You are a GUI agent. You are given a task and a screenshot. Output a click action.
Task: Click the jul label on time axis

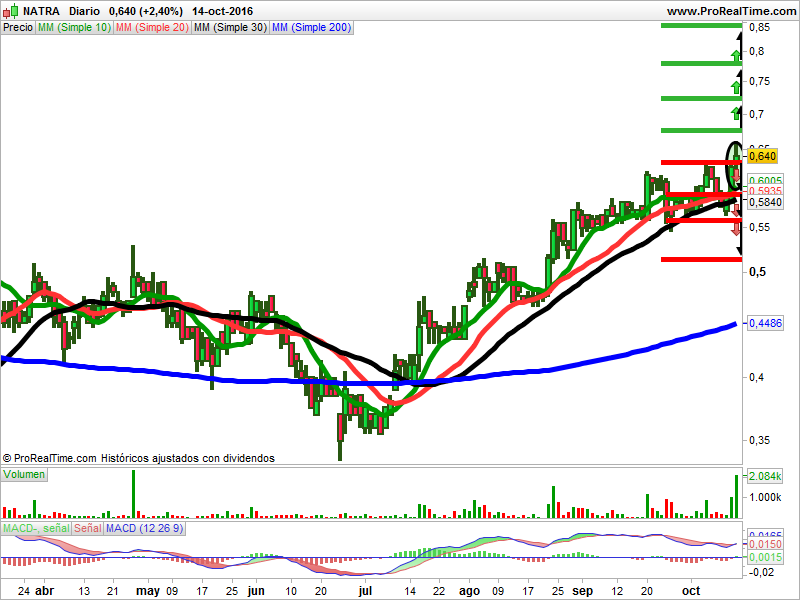pos(365,591)
